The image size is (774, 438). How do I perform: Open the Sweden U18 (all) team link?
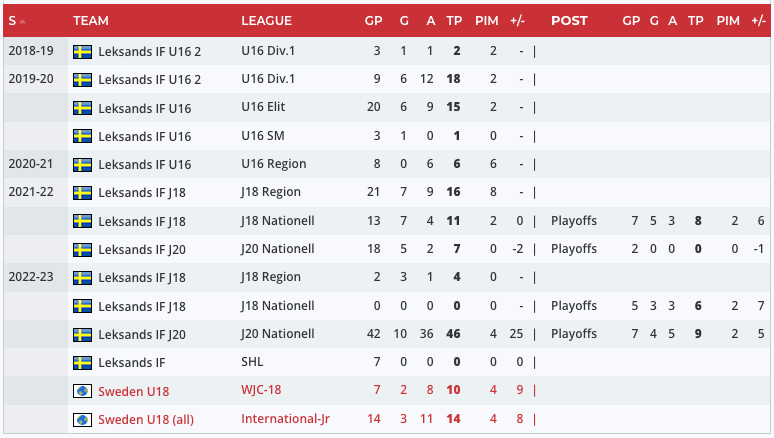tap(146, 418)
